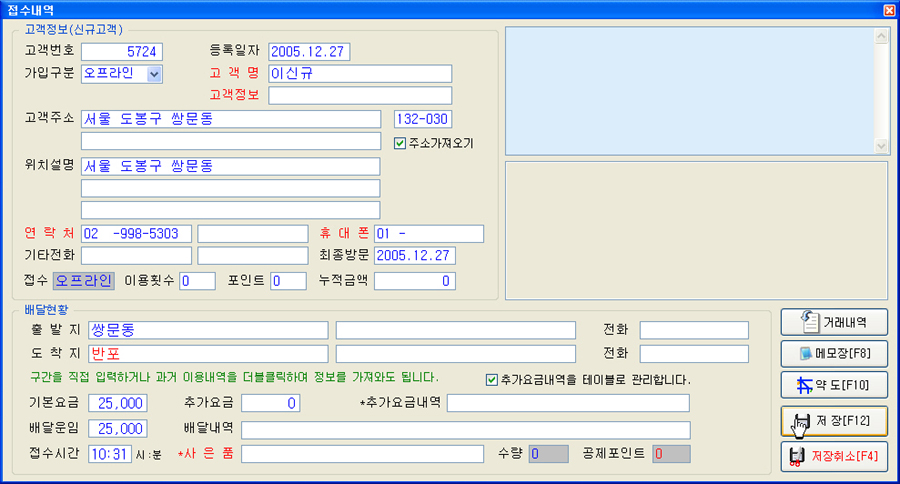Click the 등록일자 field 2005.12.27
The width and height of the screenshot is (900, 484).
[x=309, y=52]
